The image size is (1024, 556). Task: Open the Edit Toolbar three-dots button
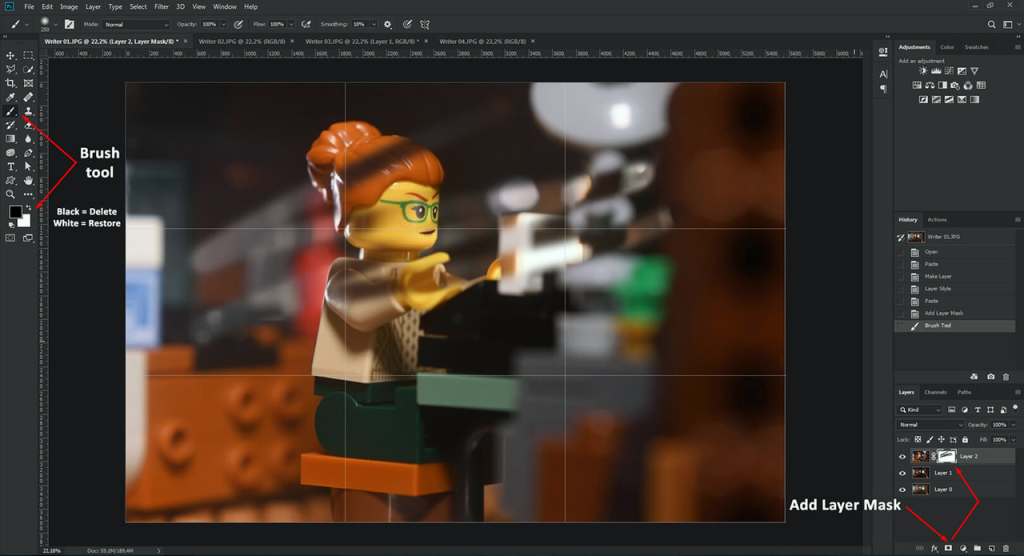28,194
